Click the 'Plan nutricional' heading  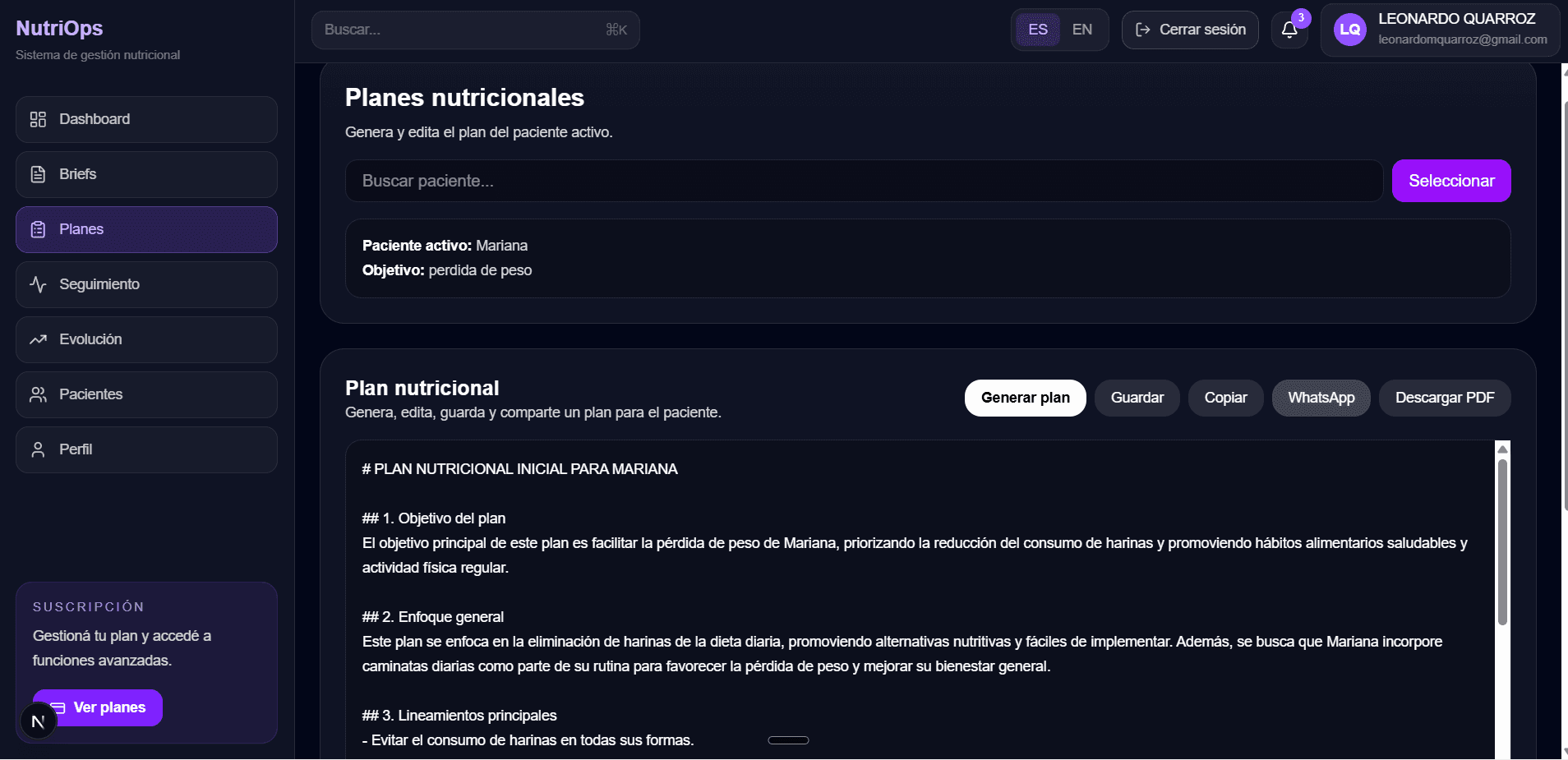pyautogui.click(x=422, y=388)
